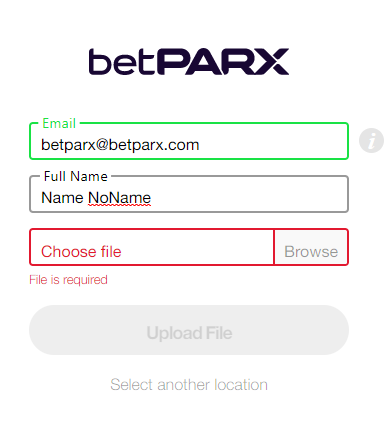Click the File is required error message
Screen dimensions: 391x422
(68, 280)
